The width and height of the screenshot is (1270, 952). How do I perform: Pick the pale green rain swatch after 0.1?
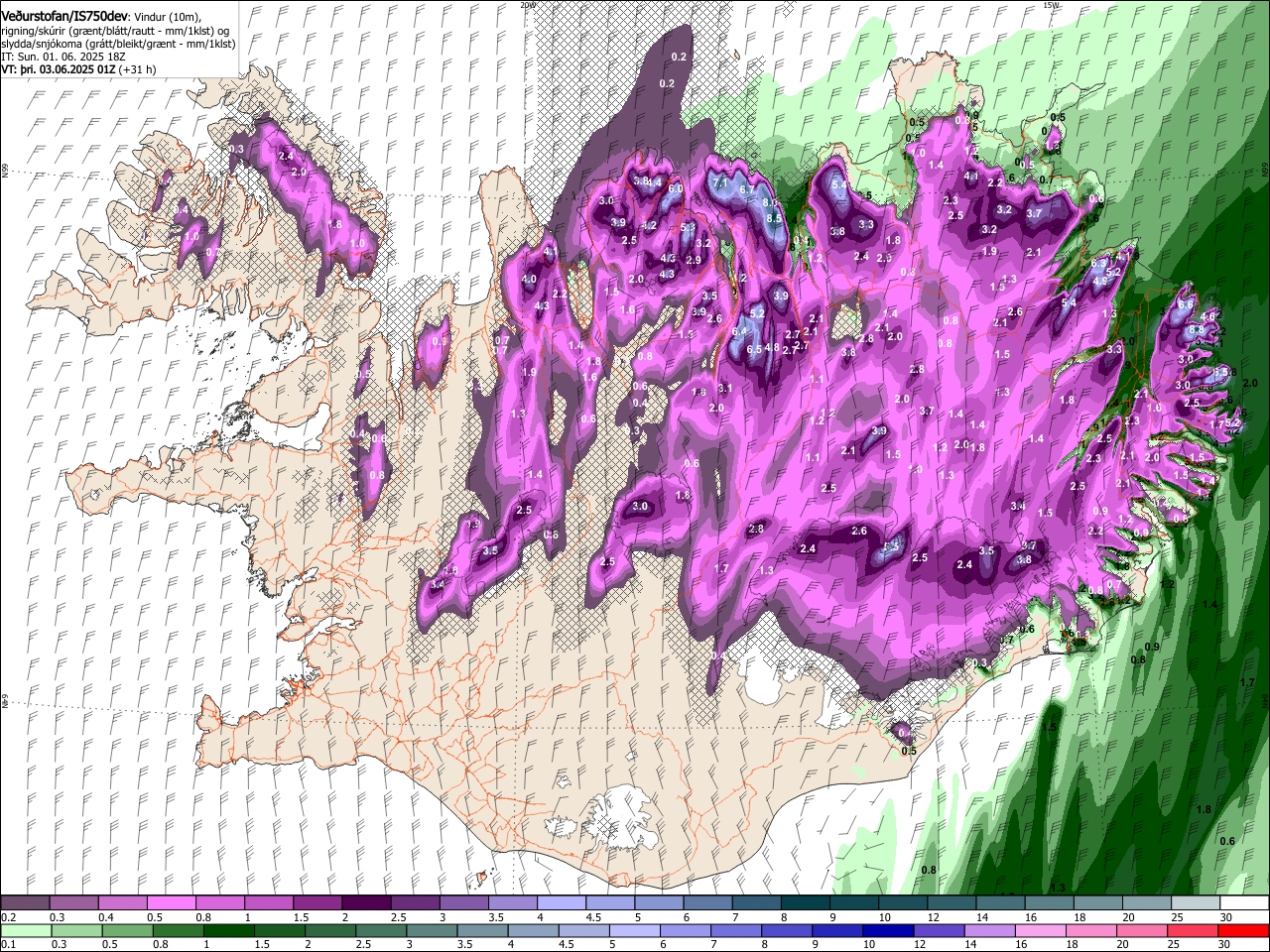tap(25, 930)
